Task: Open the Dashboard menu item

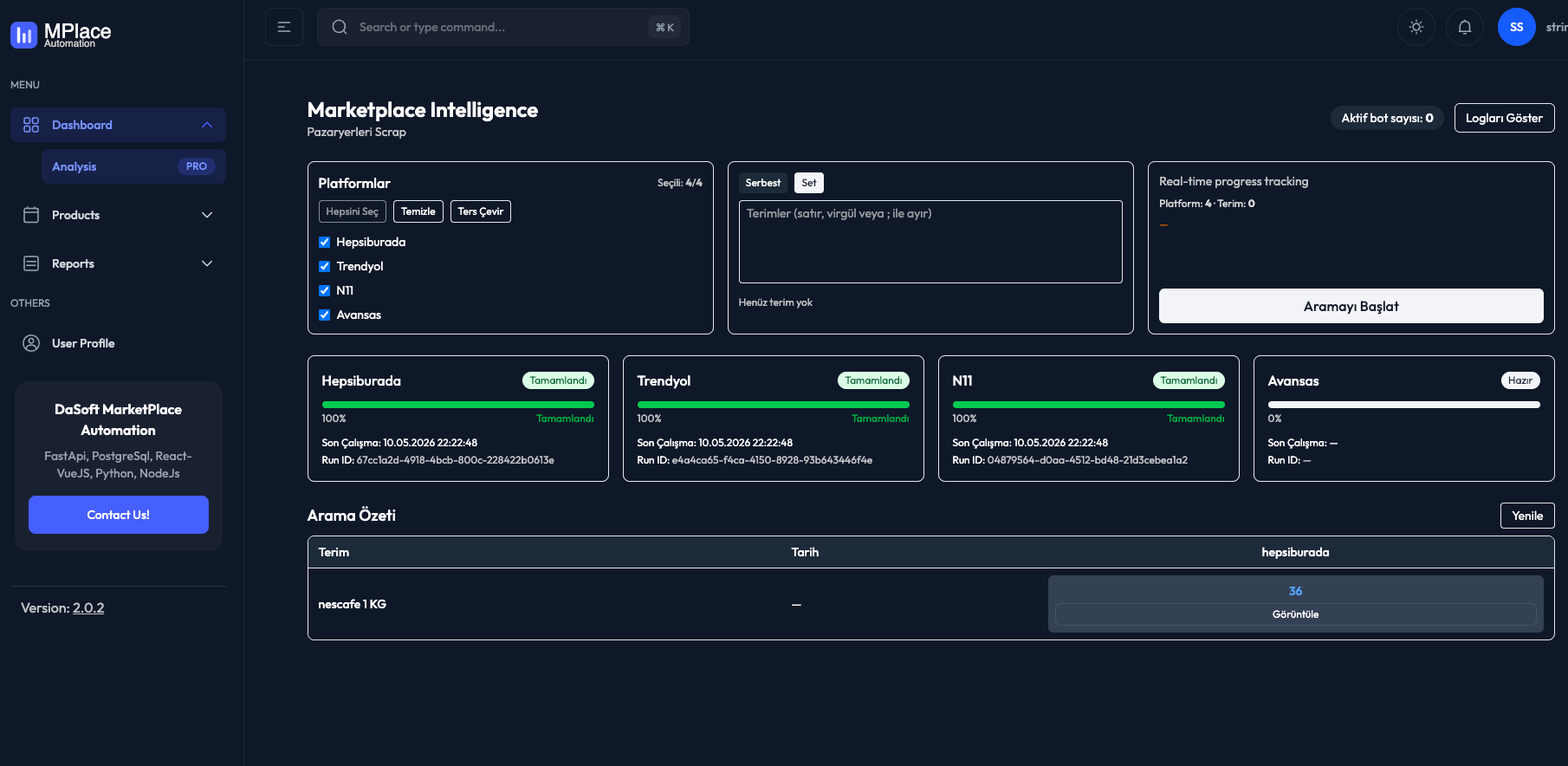Action: [118, 125]
